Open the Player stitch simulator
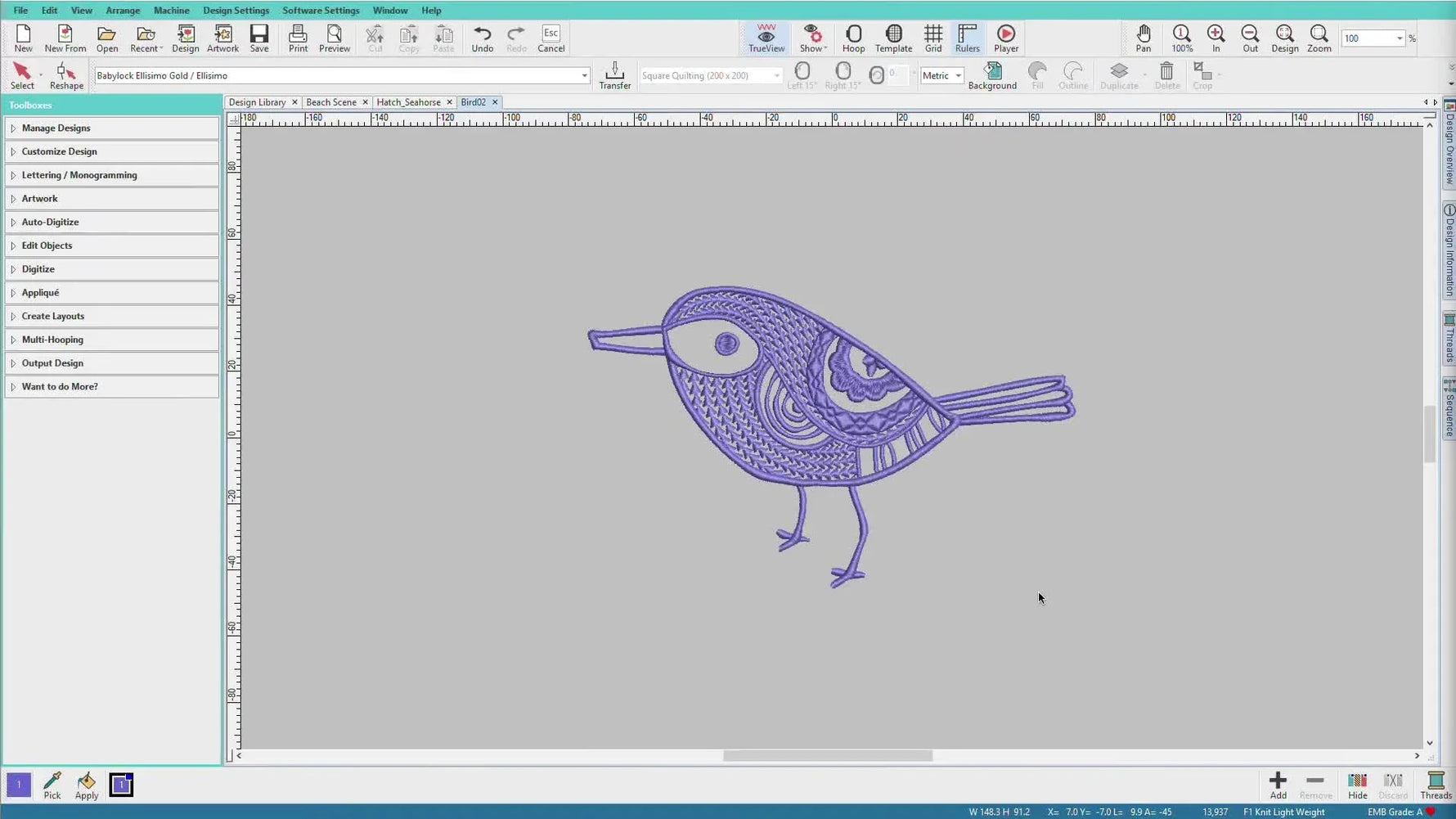 pos(1006,38)
